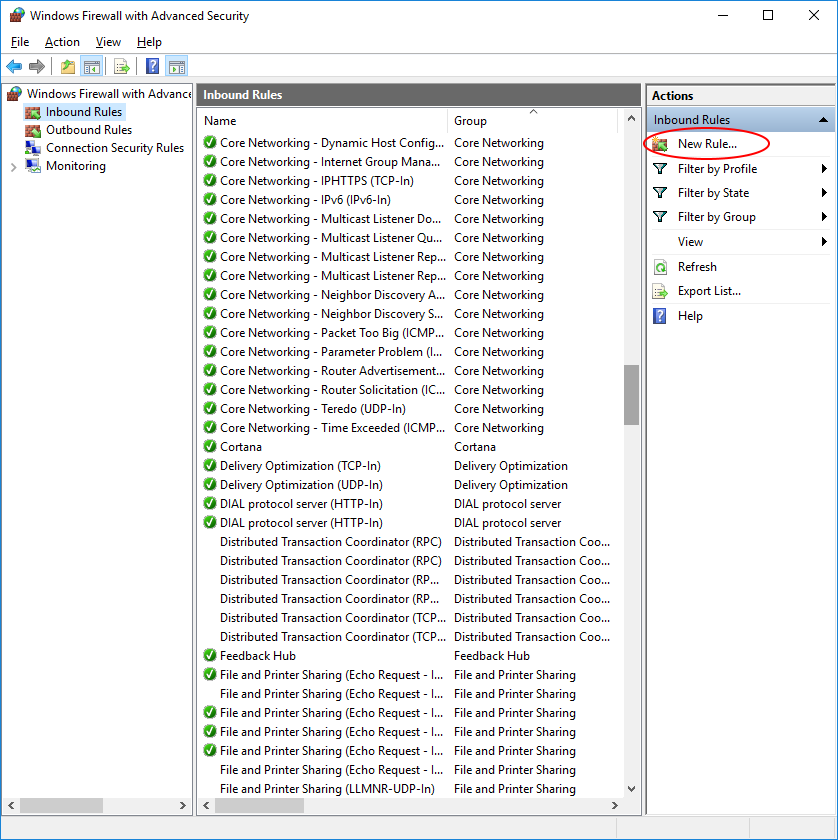838x840 pixels.
Task: Click the Up one level folder icon
Action: click(68, 67)
